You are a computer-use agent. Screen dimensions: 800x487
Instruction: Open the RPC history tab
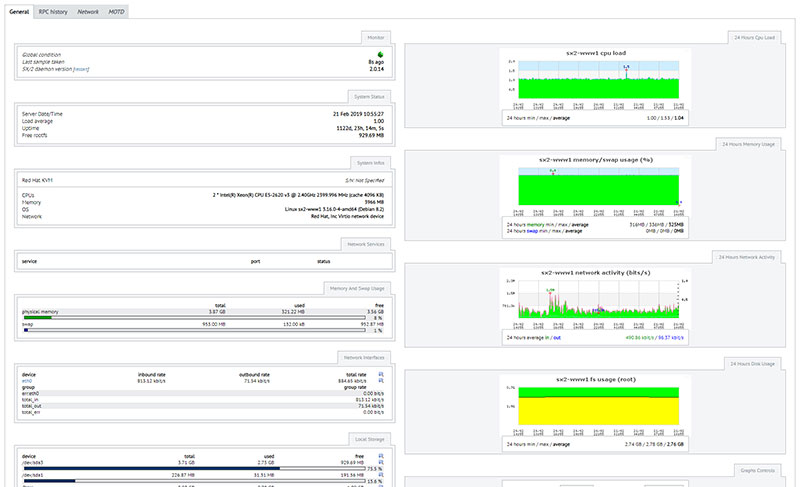pyautogui.click(x=53, y=12)
